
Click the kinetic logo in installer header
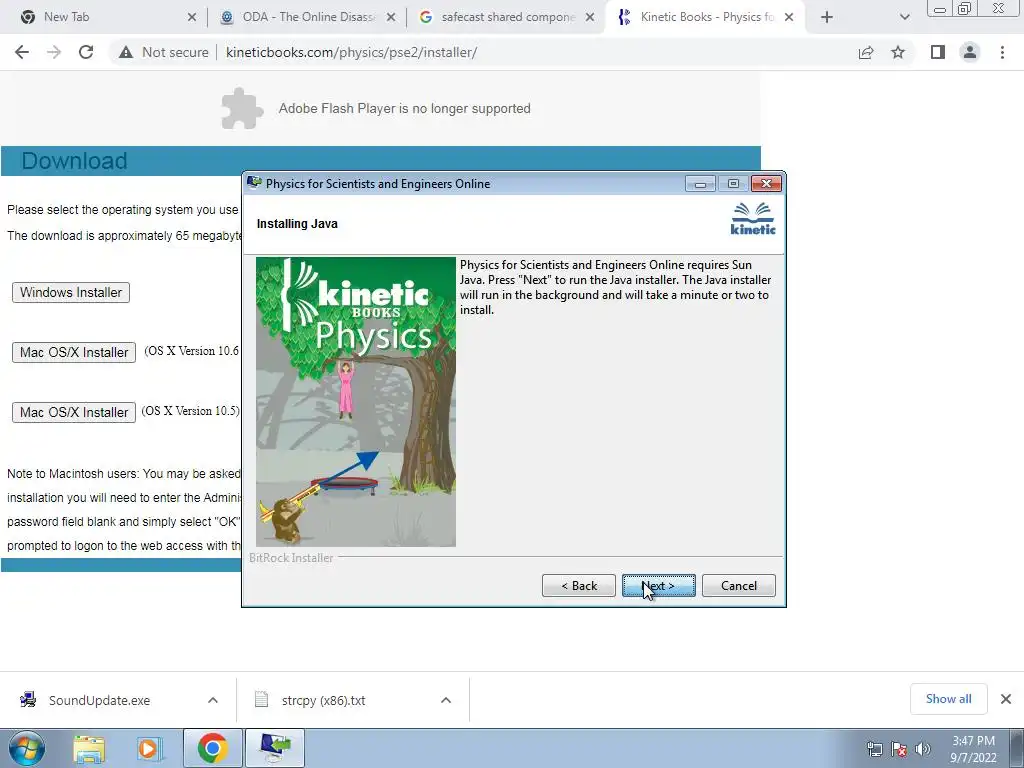753,219
